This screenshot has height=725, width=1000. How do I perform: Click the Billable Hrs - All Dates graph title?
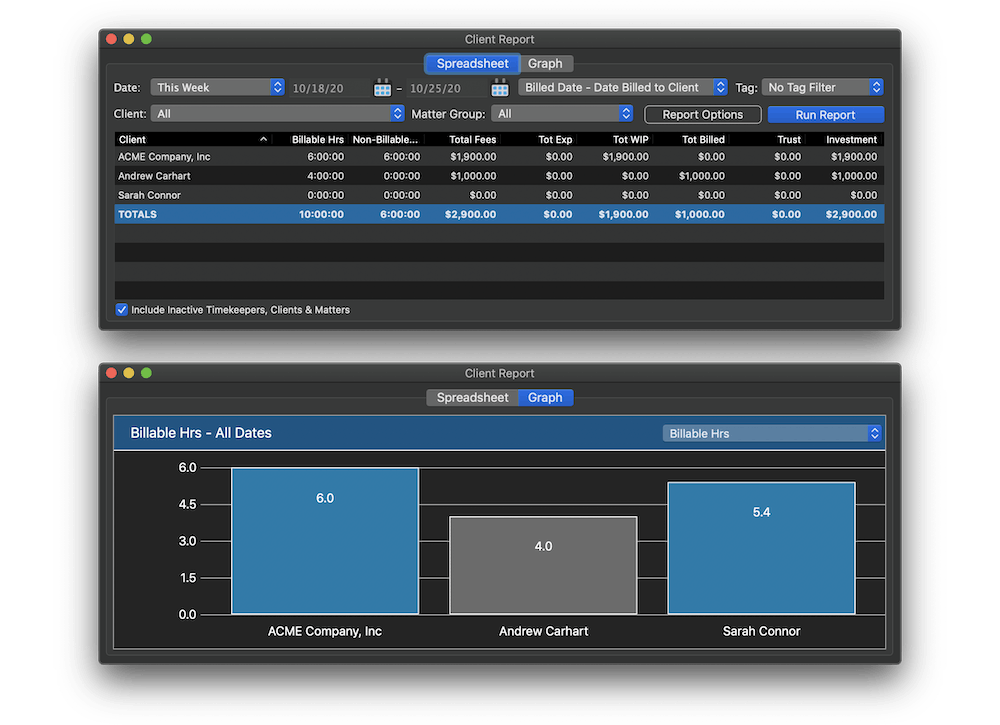pyautogui.click(x=201, y=433)
